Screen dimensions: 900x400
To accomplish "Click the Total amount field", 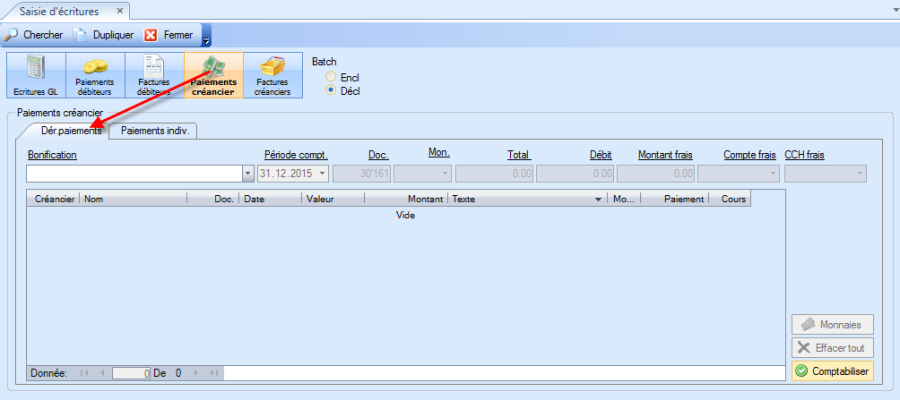I will click(x=495, y=173).
